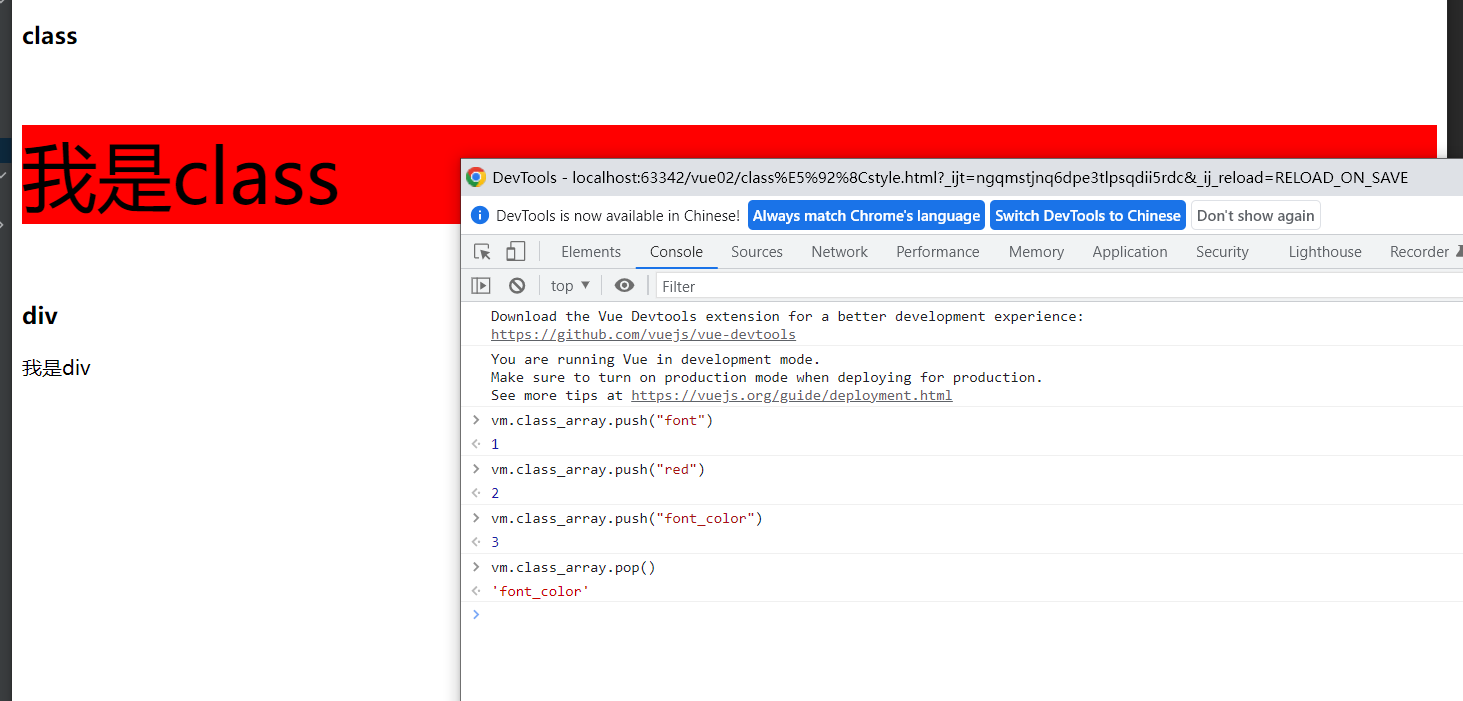Click the vm.class_array.push("font_color") command
This screenshot has width=1463, height=701.
tap(626, 518)
